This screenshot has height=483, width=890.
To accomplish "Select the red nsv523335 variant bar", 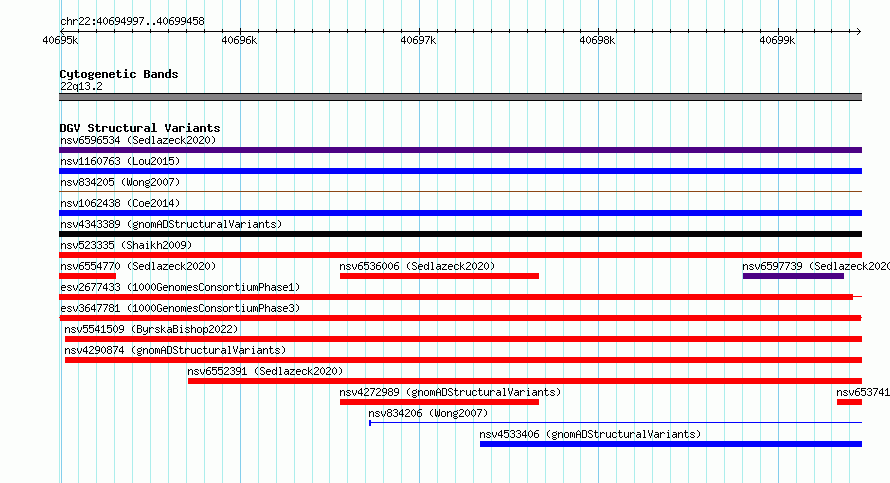I will [x=460, y=255].
